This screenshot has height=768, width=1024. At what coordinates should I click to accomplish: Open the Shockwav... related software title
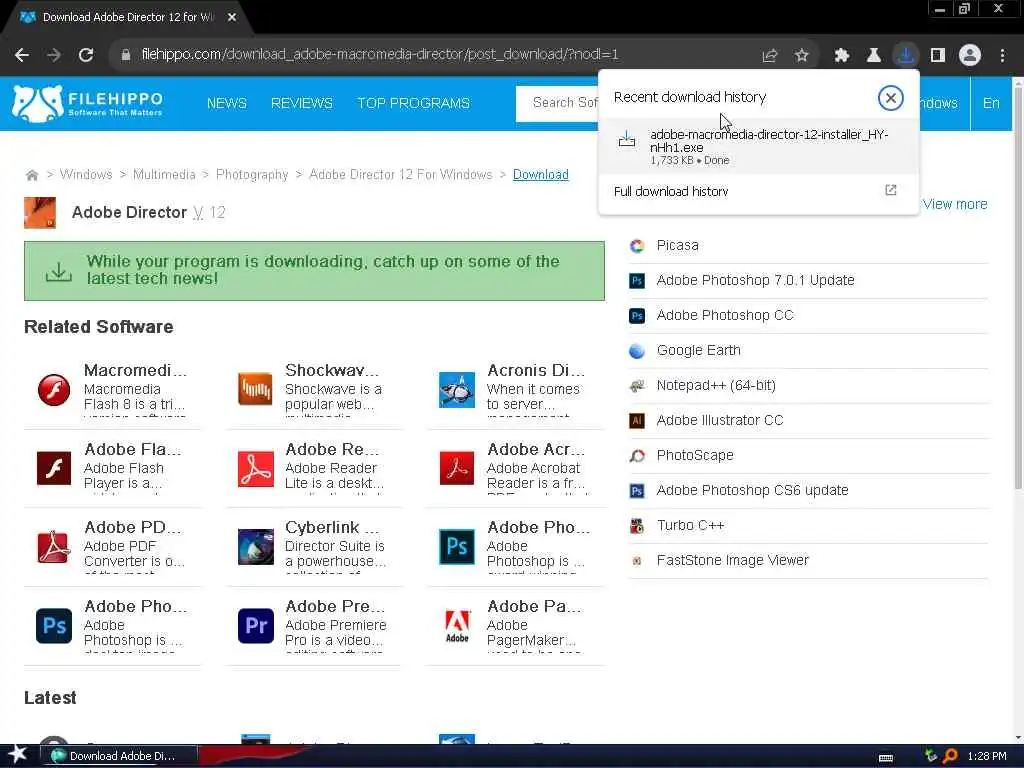point(332,370)
